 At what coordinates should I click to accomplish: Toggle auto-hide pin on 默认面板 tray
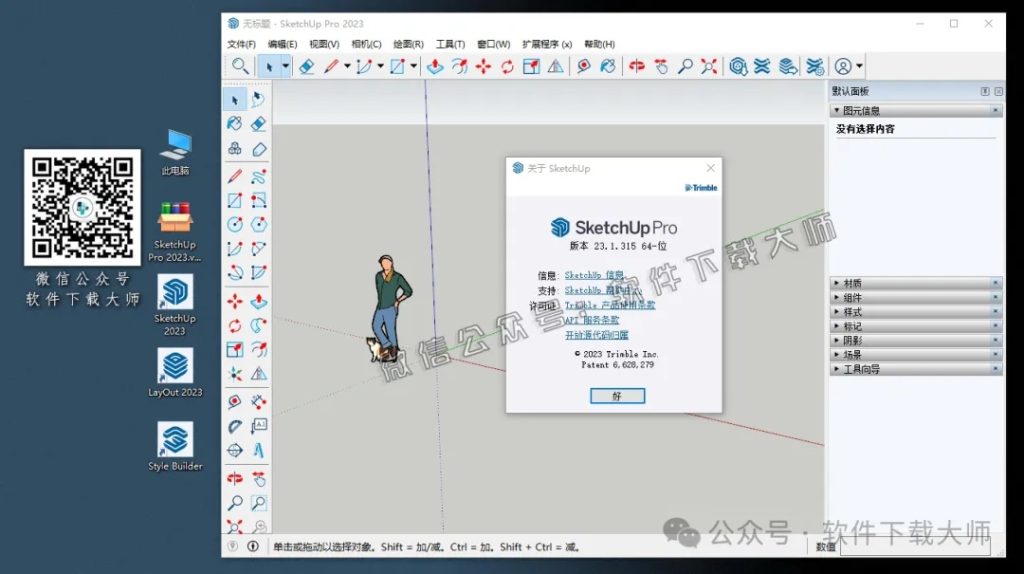[x=985, y=91]
